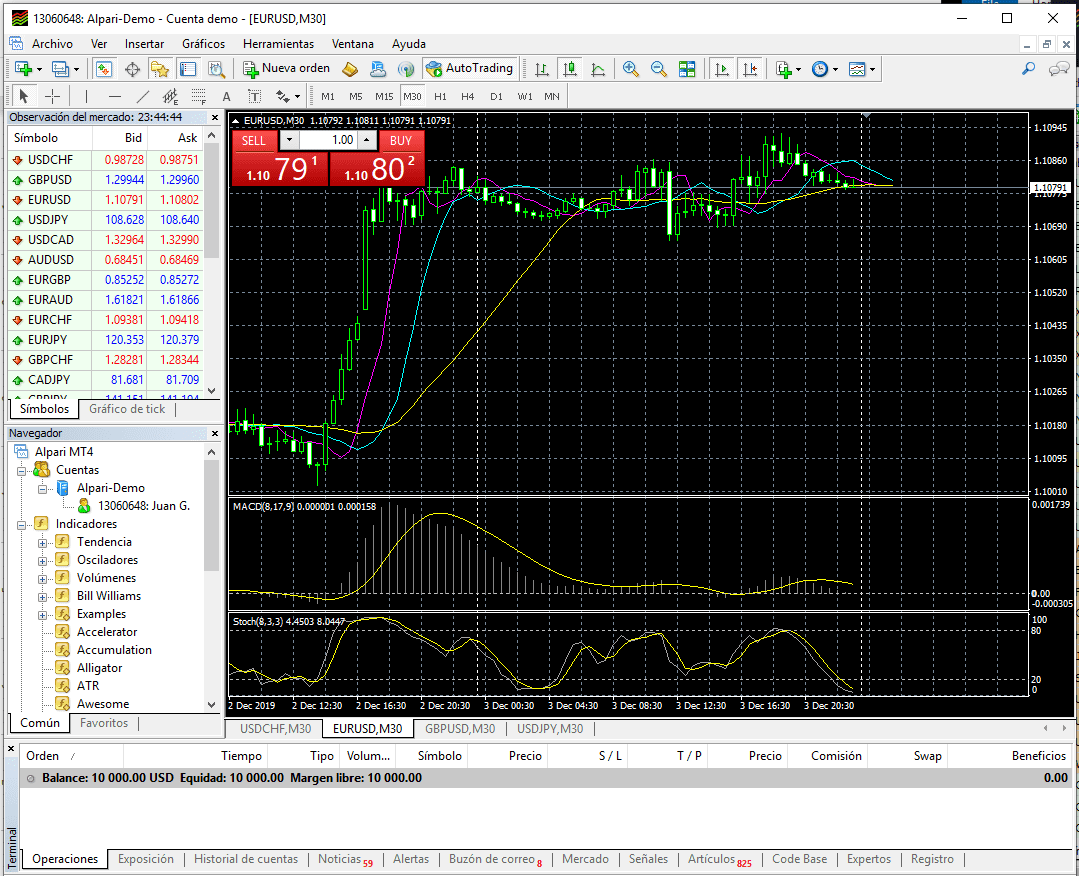This screenshot has height=876, width=1079.
Task: Expand the Tendencia indicators folder
Action: pyautogui.click(x=43, y=542)
